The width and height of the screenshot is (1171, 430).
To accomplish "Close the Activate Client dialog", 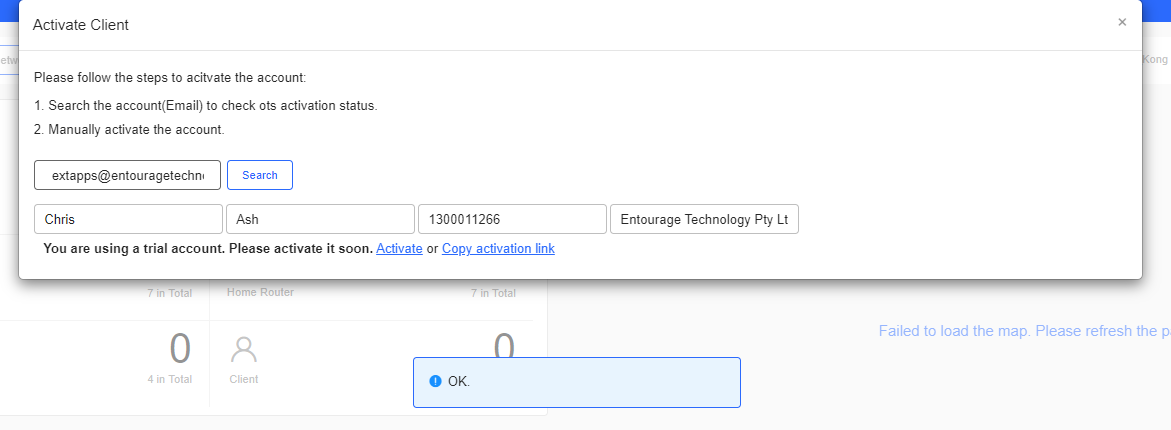I will pyautogui.click(x=1122, y=22).
